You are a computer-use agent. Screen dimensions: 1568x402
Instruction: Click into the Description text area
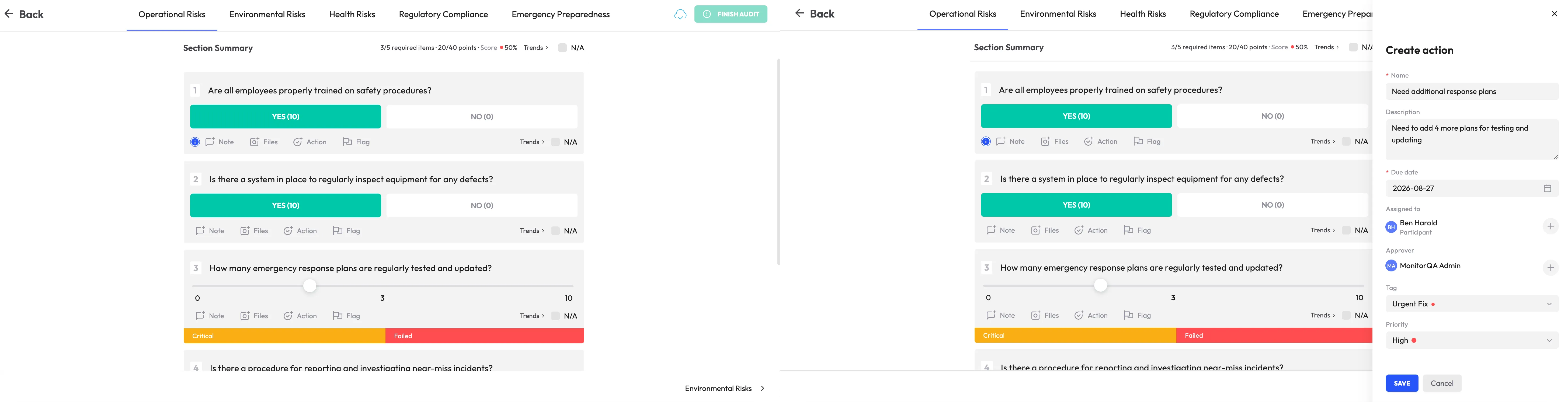click(x=1471, y=140)
